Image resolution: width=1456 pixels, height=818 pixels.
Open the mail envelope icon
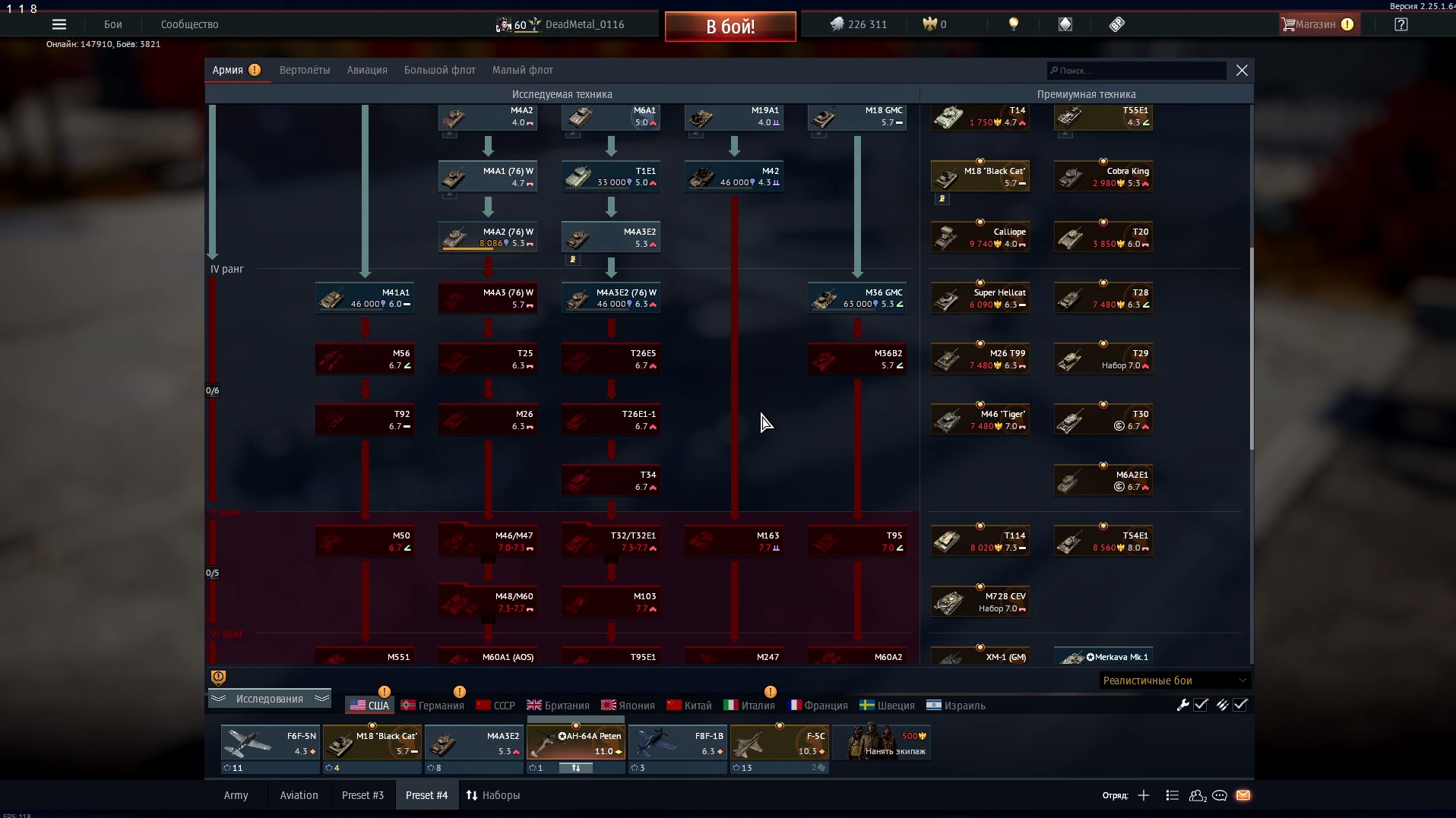[1243, 795]
